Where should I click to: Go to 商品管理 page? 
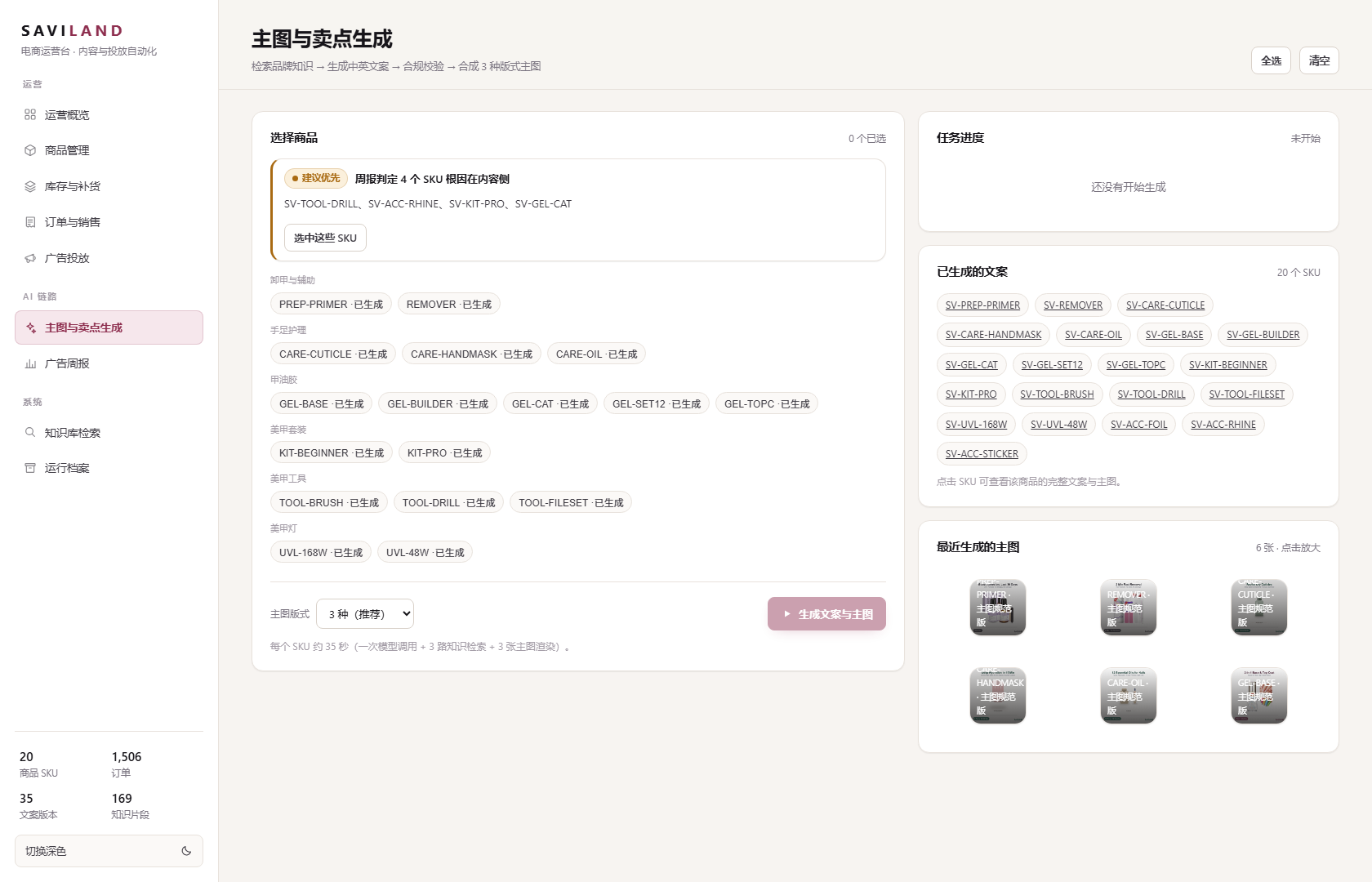click(x=109, y=150)
